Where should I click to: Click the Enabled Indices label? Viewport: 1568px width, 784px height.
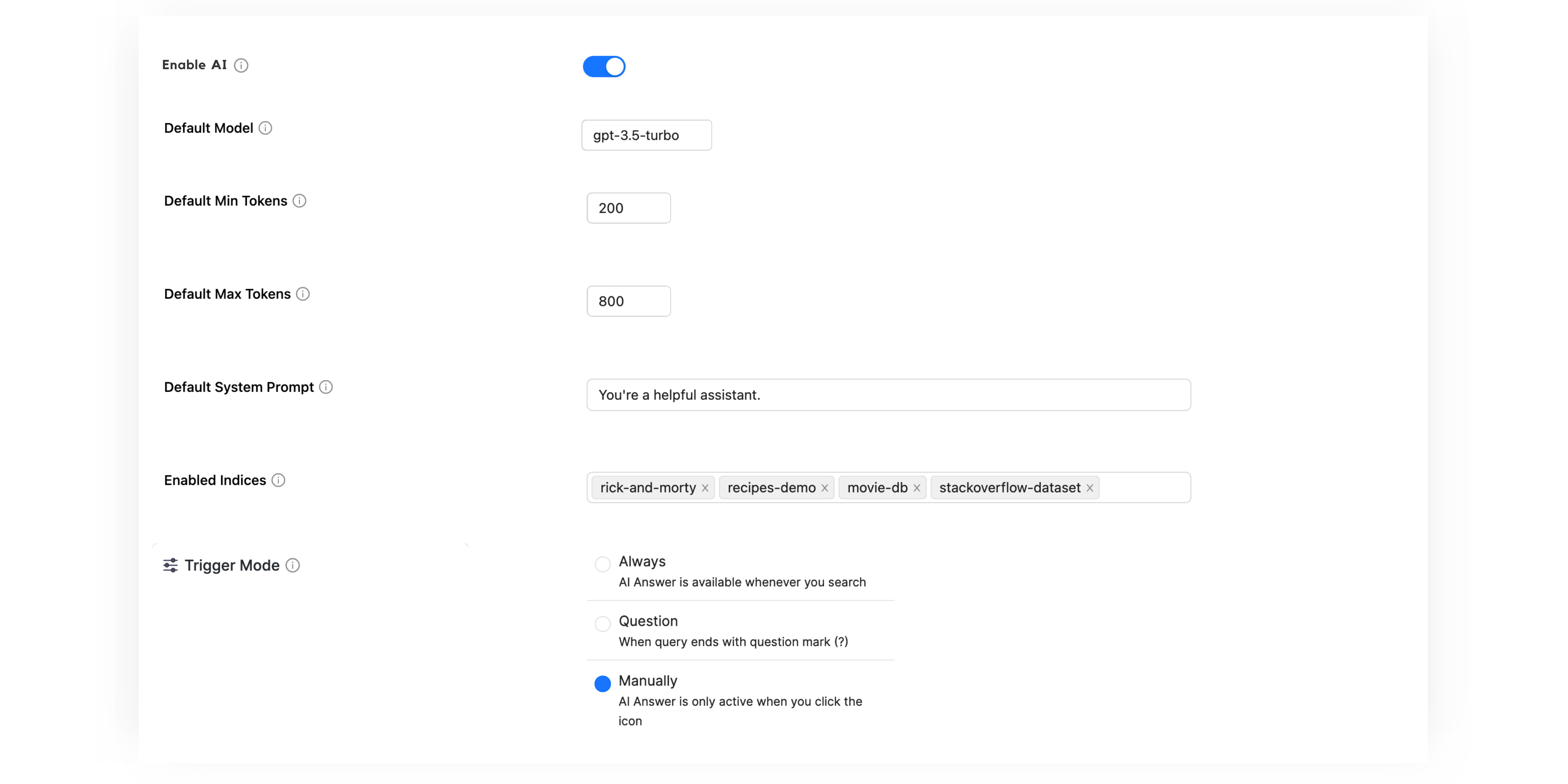tap(215, 480)
